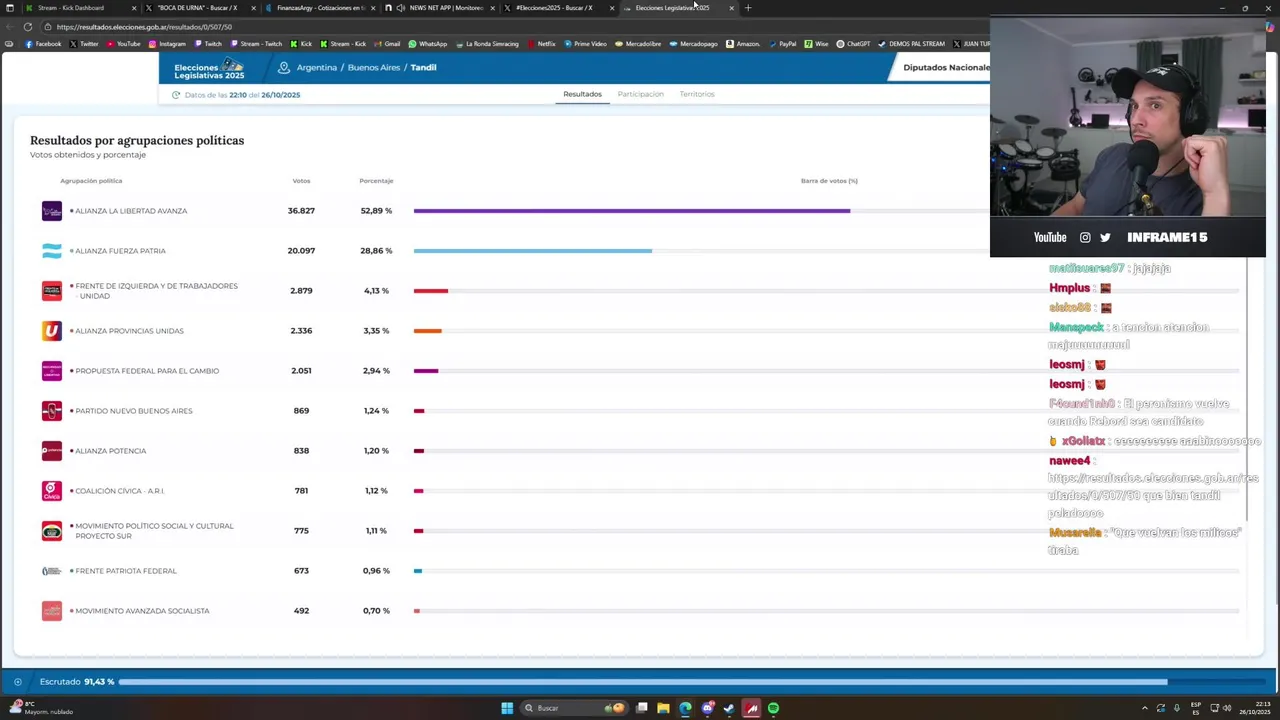The width and height of the screenshot is (1280, 720).
Task: Click the settings icon beside Escrutado
Action: point(18,682)
